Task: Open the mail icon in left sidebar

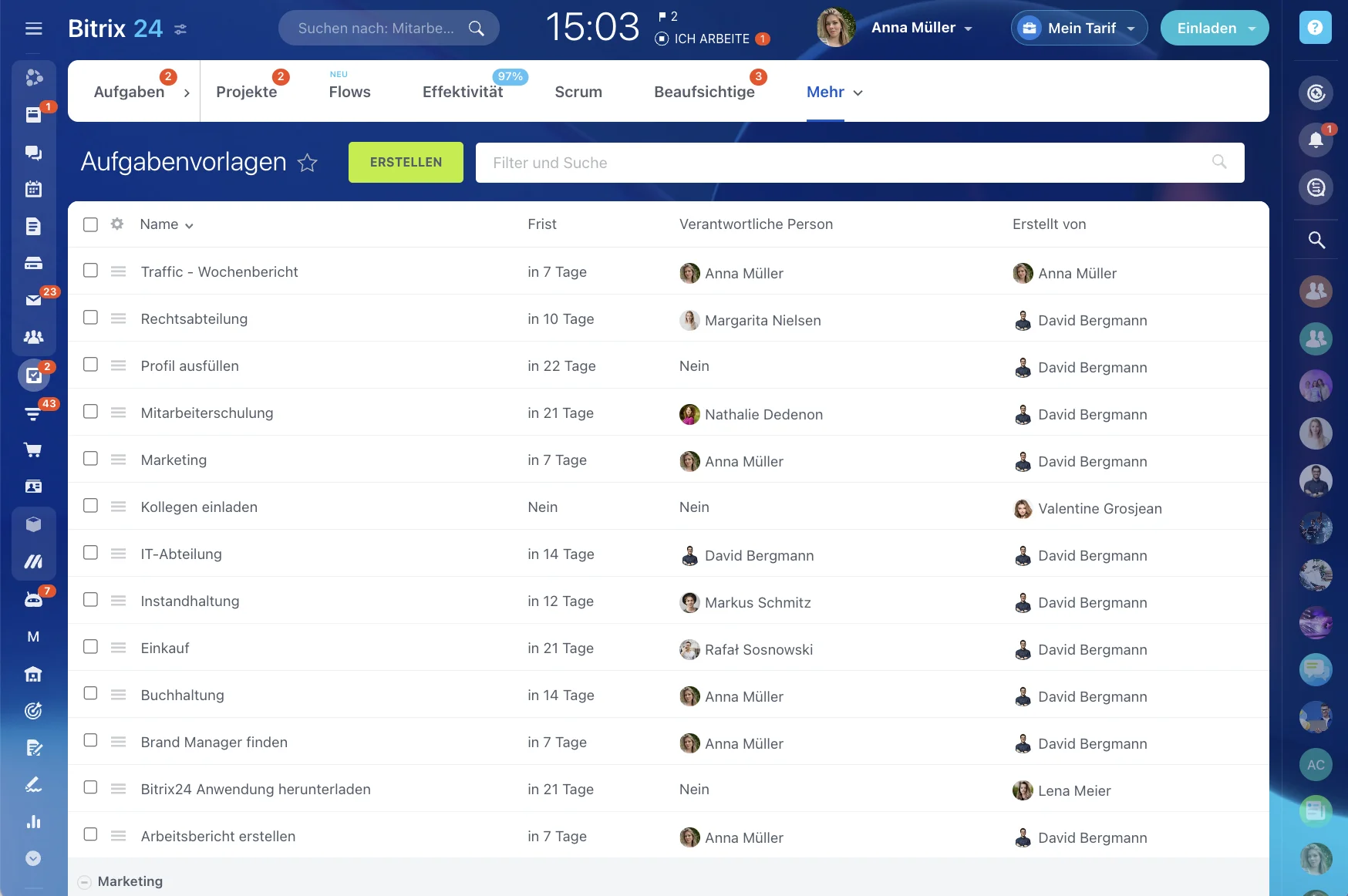Action: [x=33, y=300]
